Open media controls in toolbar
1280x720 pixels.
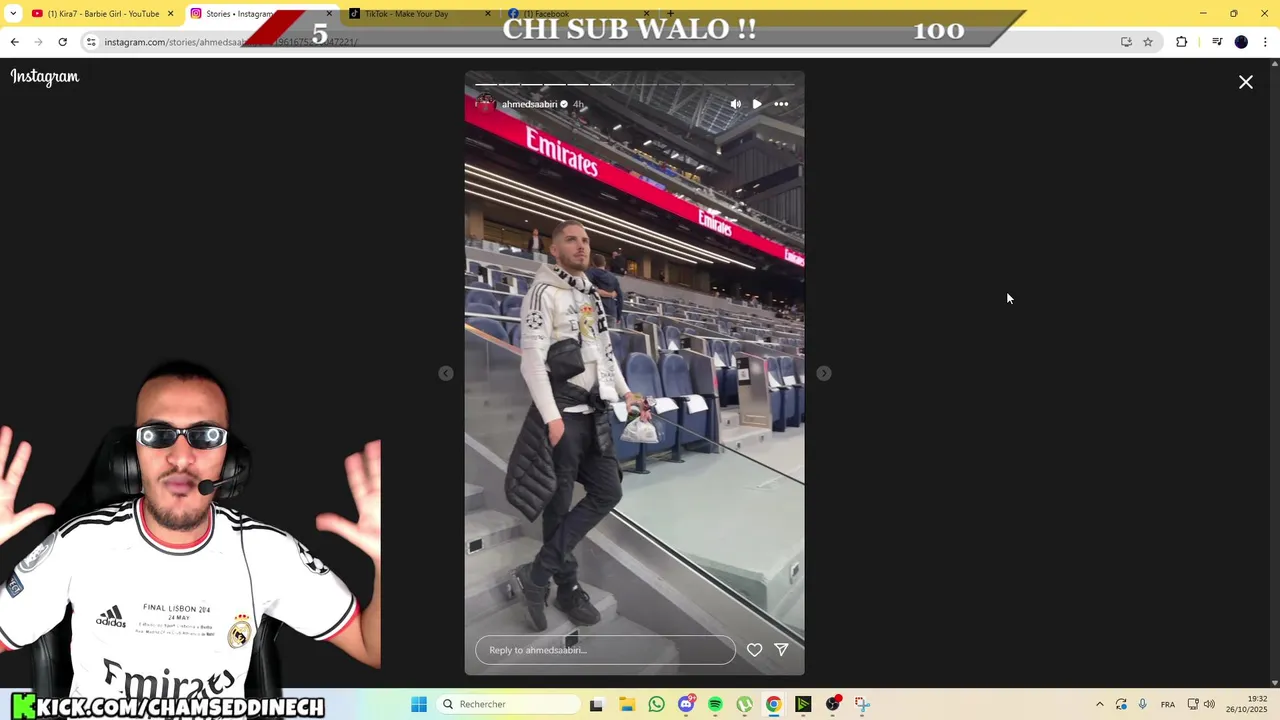pyautogui.click(x=1217, y=42)
